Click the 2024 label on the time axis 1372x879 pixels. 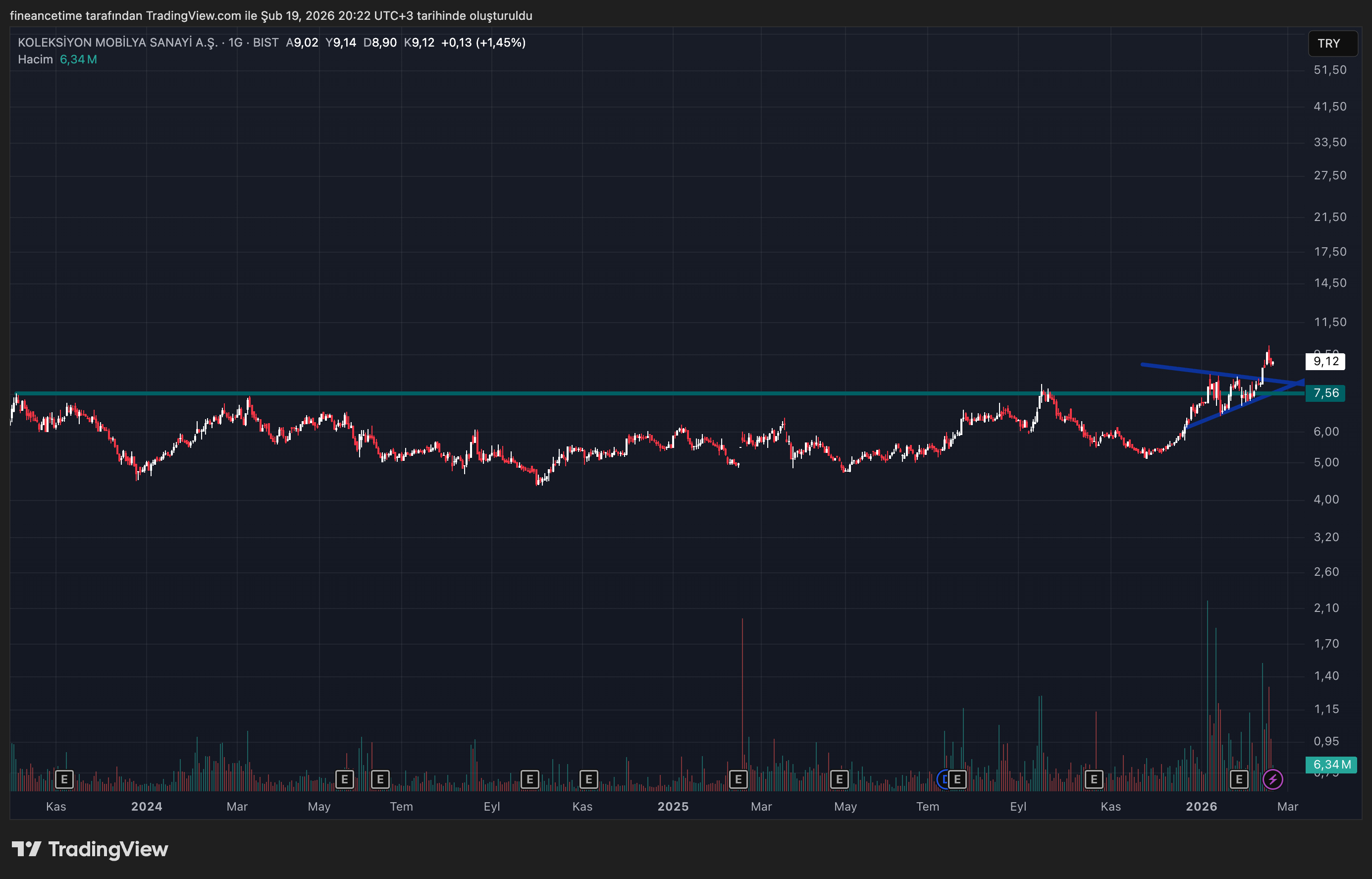tap(147, 807)
